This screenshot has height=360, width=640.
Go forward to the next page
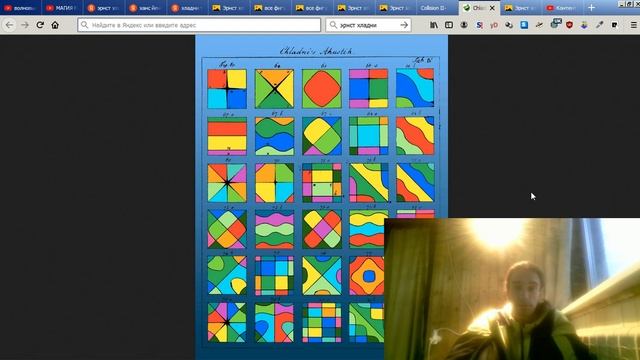[25, 25]
